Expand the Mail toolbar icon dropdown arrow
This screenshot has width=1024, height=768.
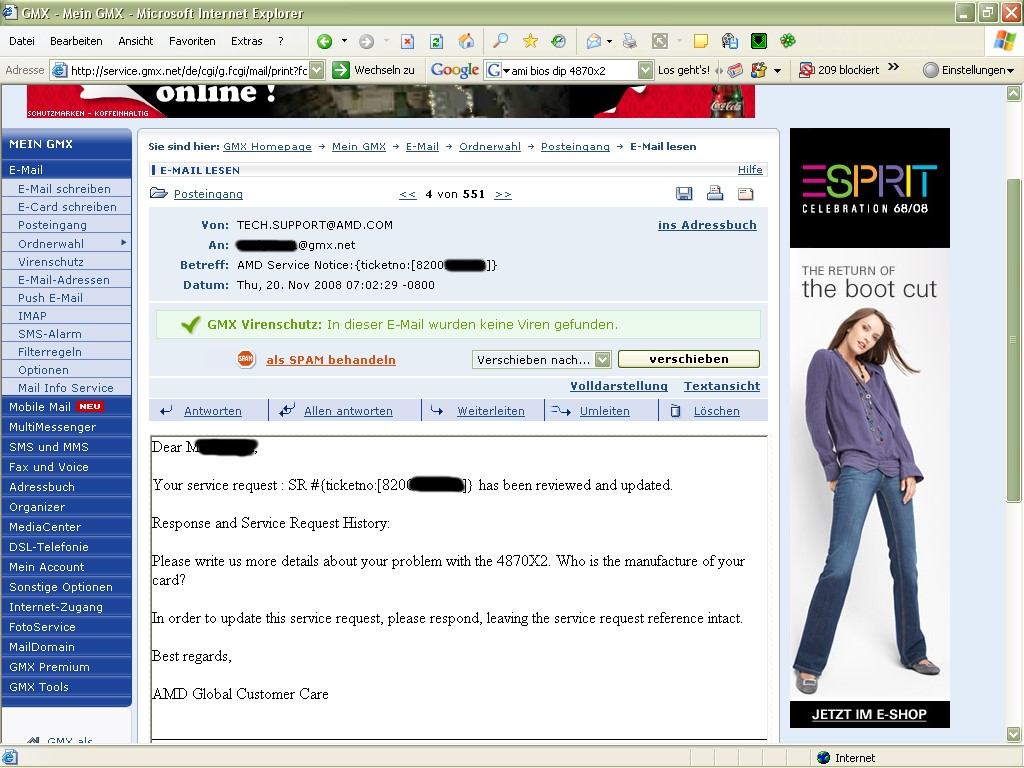(609, 41)
